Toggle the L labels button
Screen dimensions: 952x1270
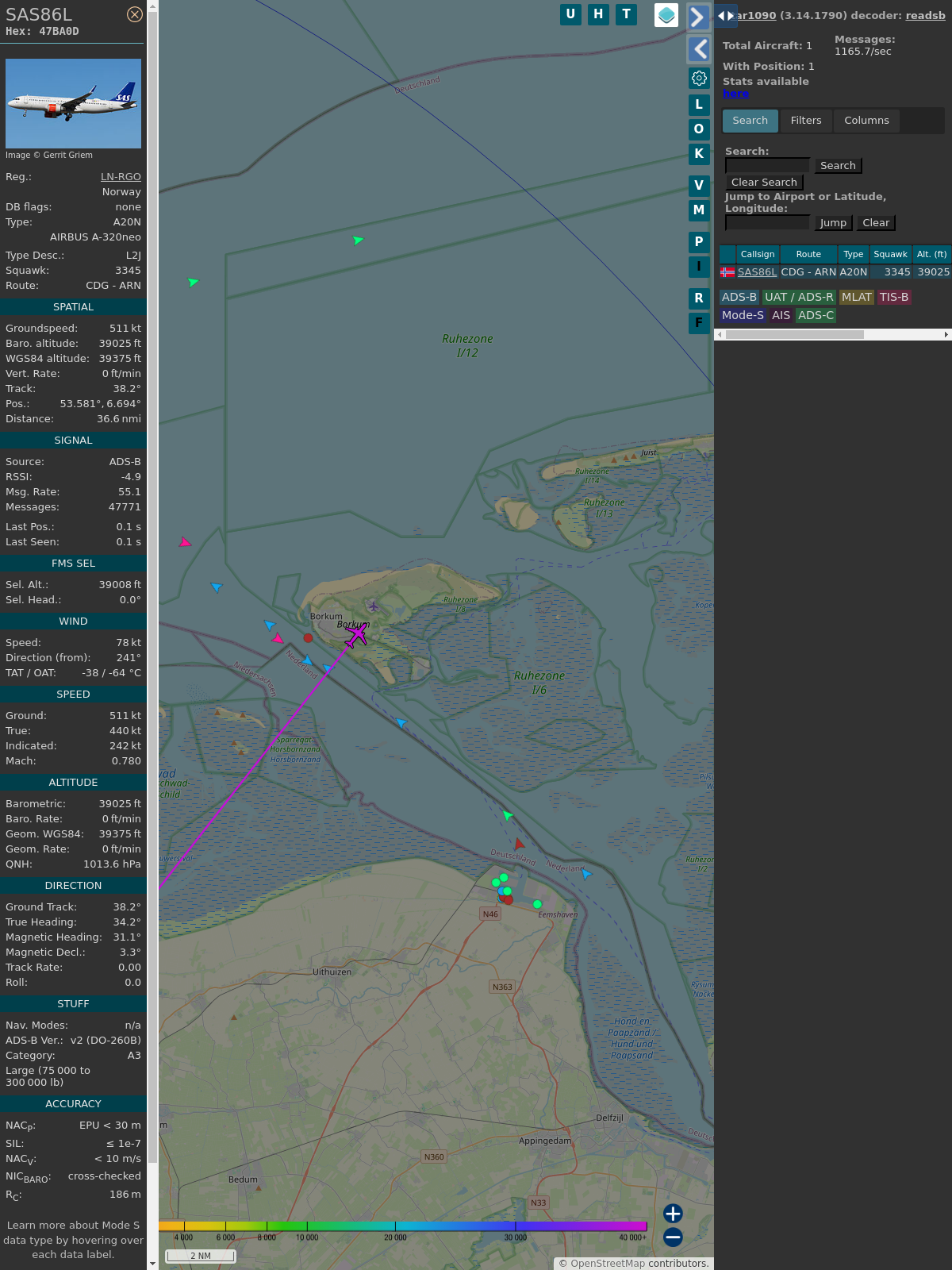coord(699,104)
